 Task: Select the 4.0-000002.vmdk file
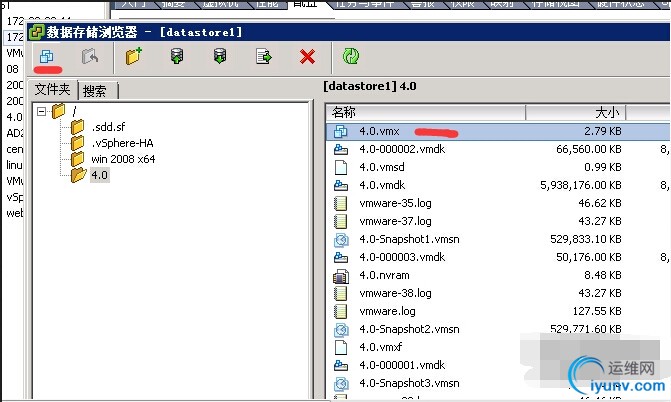click(402, 149)
